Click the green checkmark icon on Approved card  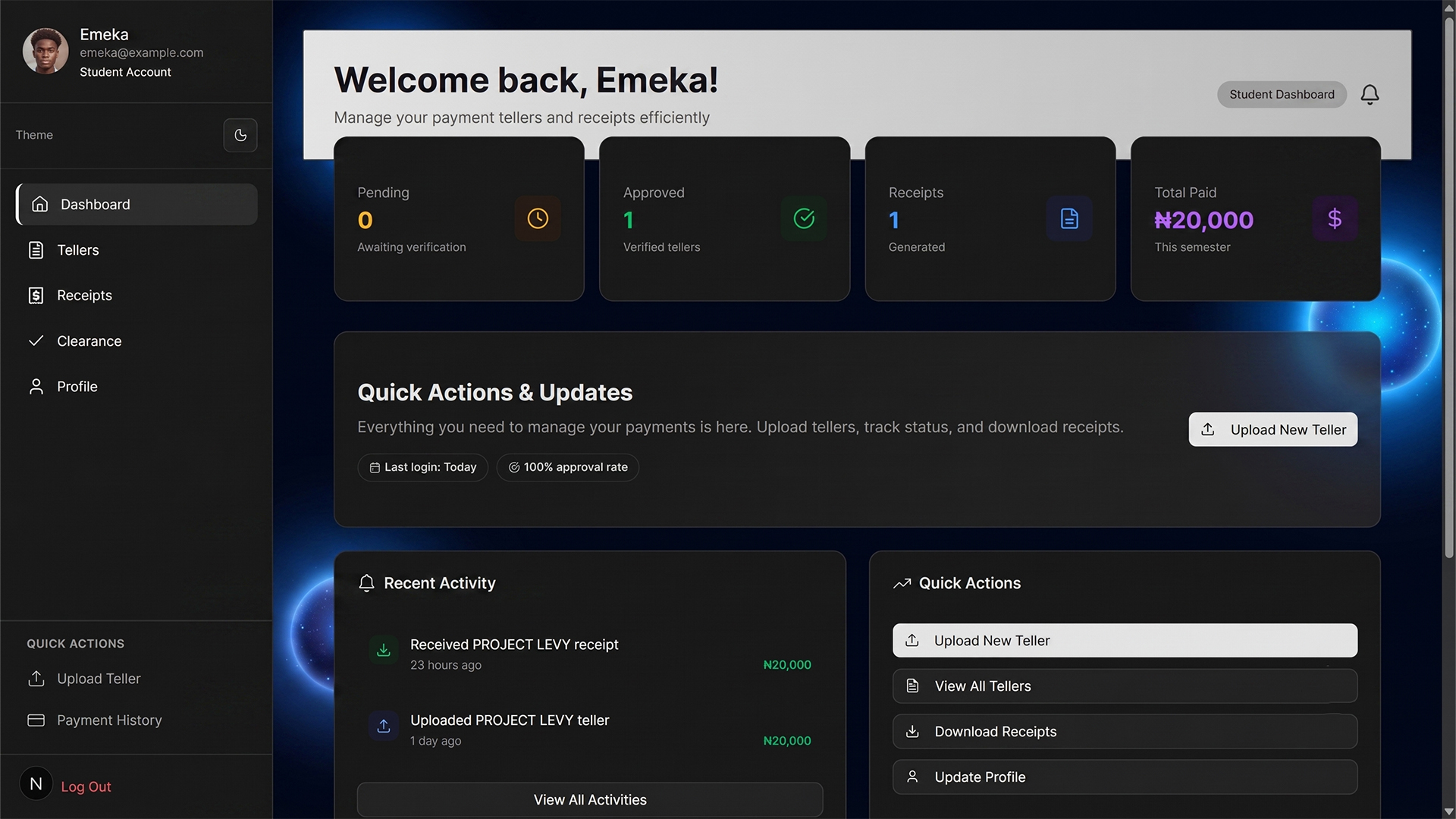[804, 218]
